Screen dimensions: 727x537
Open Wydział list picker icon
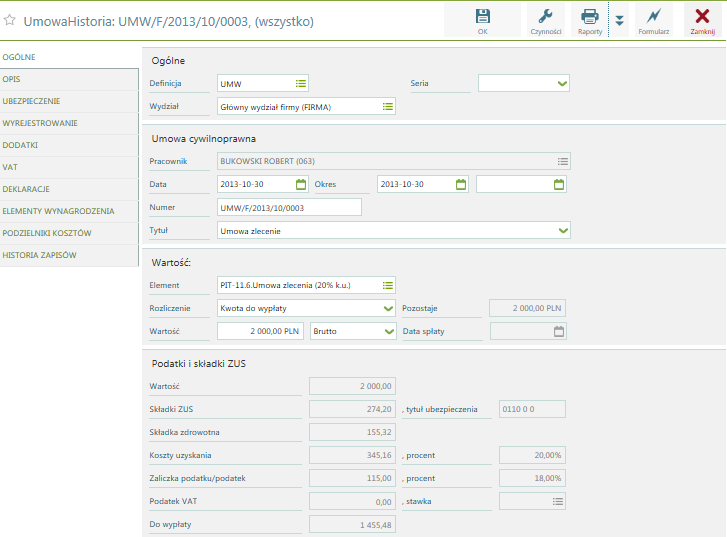[388, 107]
